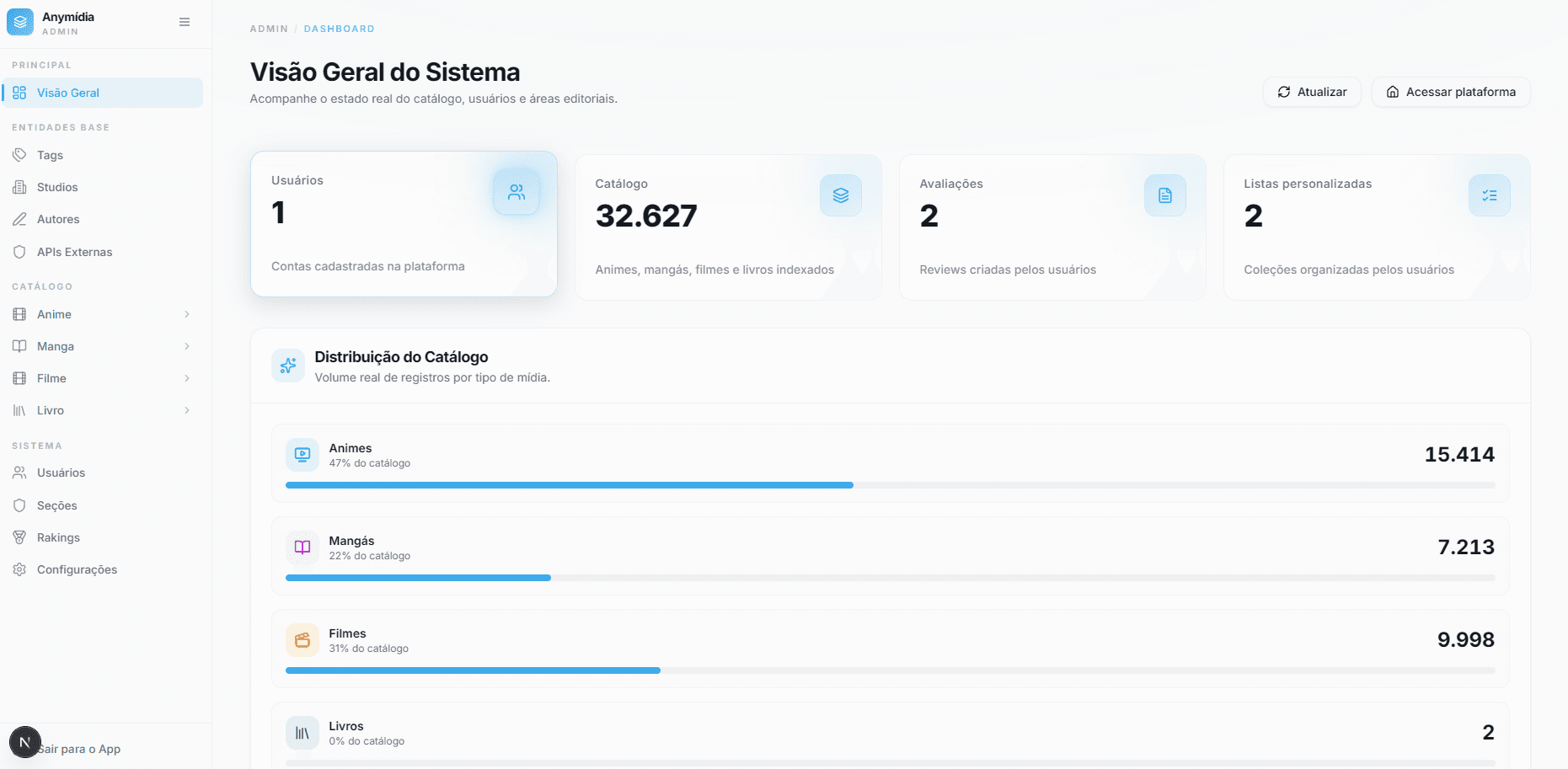Screen dimensions: 1568x769
Task: Expand the Livro submenu chevron
Action: click(x=187, y=410)
